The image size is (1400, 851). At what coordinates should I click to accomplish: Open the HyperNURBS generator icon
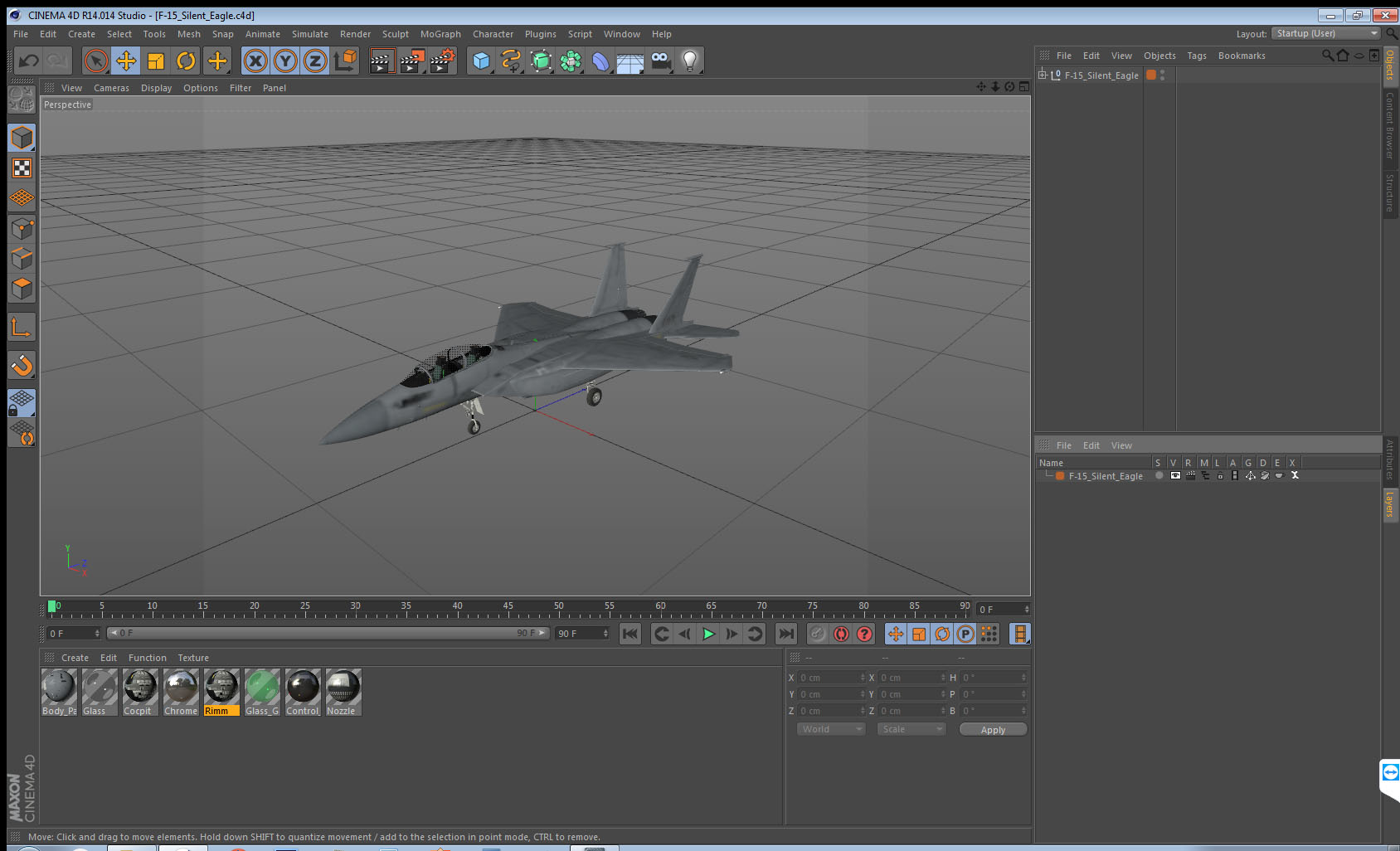coord(541,61)
